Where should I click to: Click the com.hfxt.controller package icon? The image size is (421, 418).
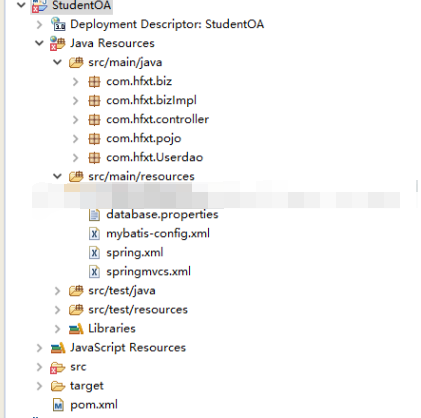coord(94,119)
